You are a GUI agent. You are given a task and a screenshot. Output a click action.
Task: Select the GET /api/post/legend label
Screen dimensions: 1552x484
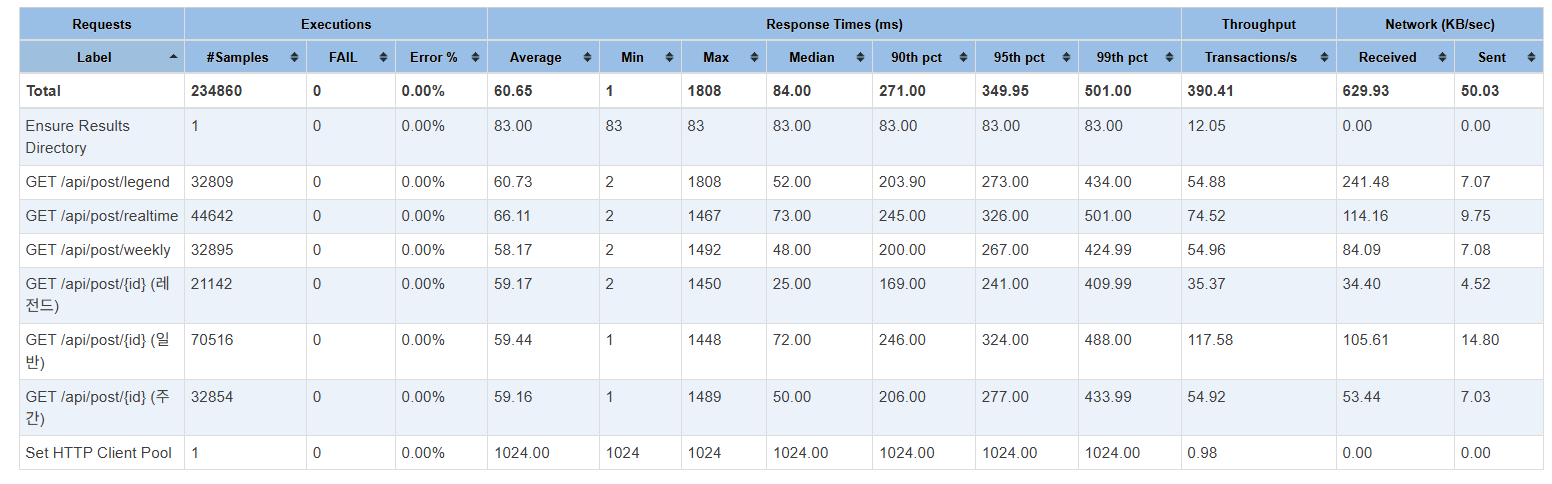[x=98, y=182]
